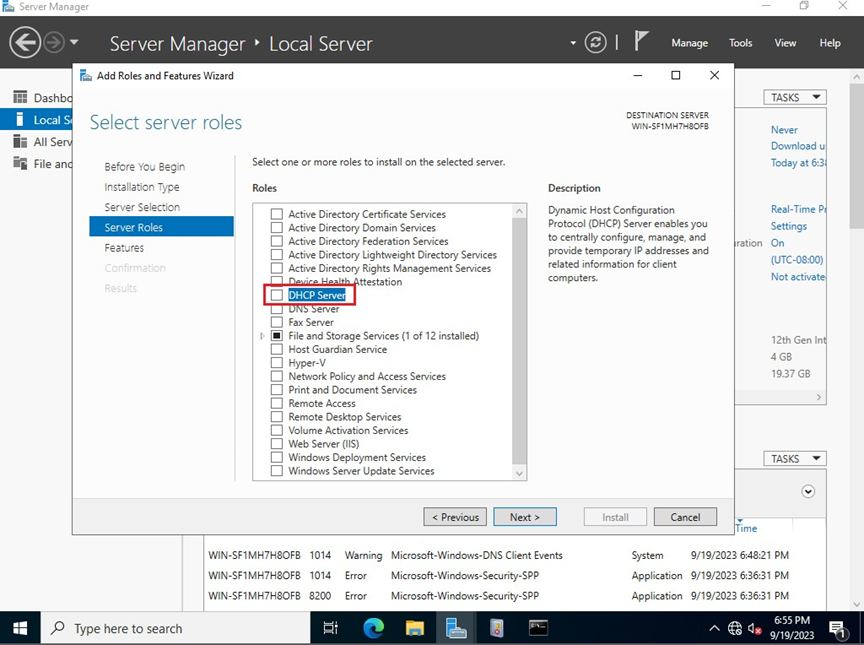Viewport: 864px width, 645px height.
Task: Open the View menu
Action: click(x=785, y=43)
